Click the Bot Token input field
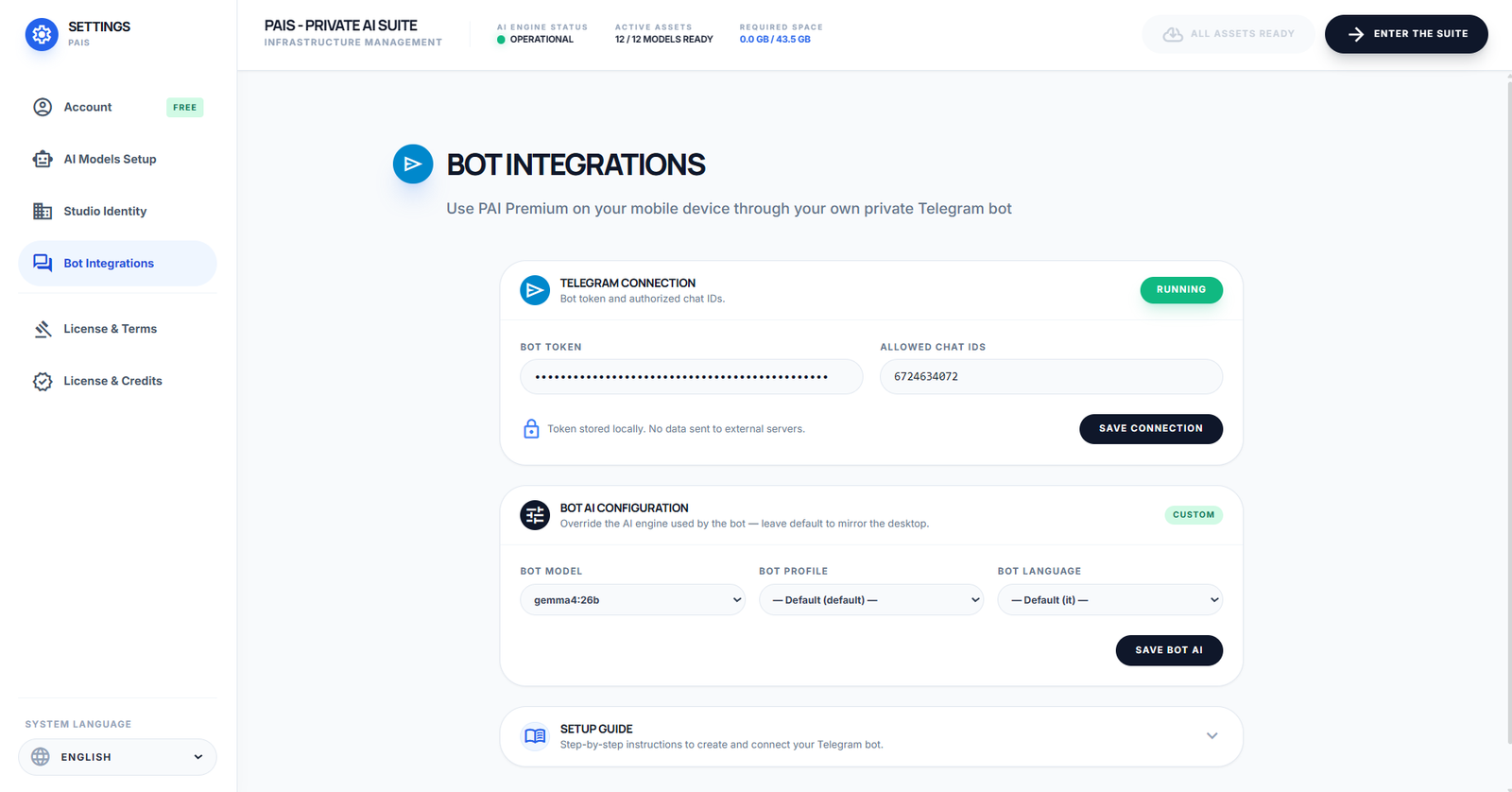1512x792 pixels. (691, 376)
